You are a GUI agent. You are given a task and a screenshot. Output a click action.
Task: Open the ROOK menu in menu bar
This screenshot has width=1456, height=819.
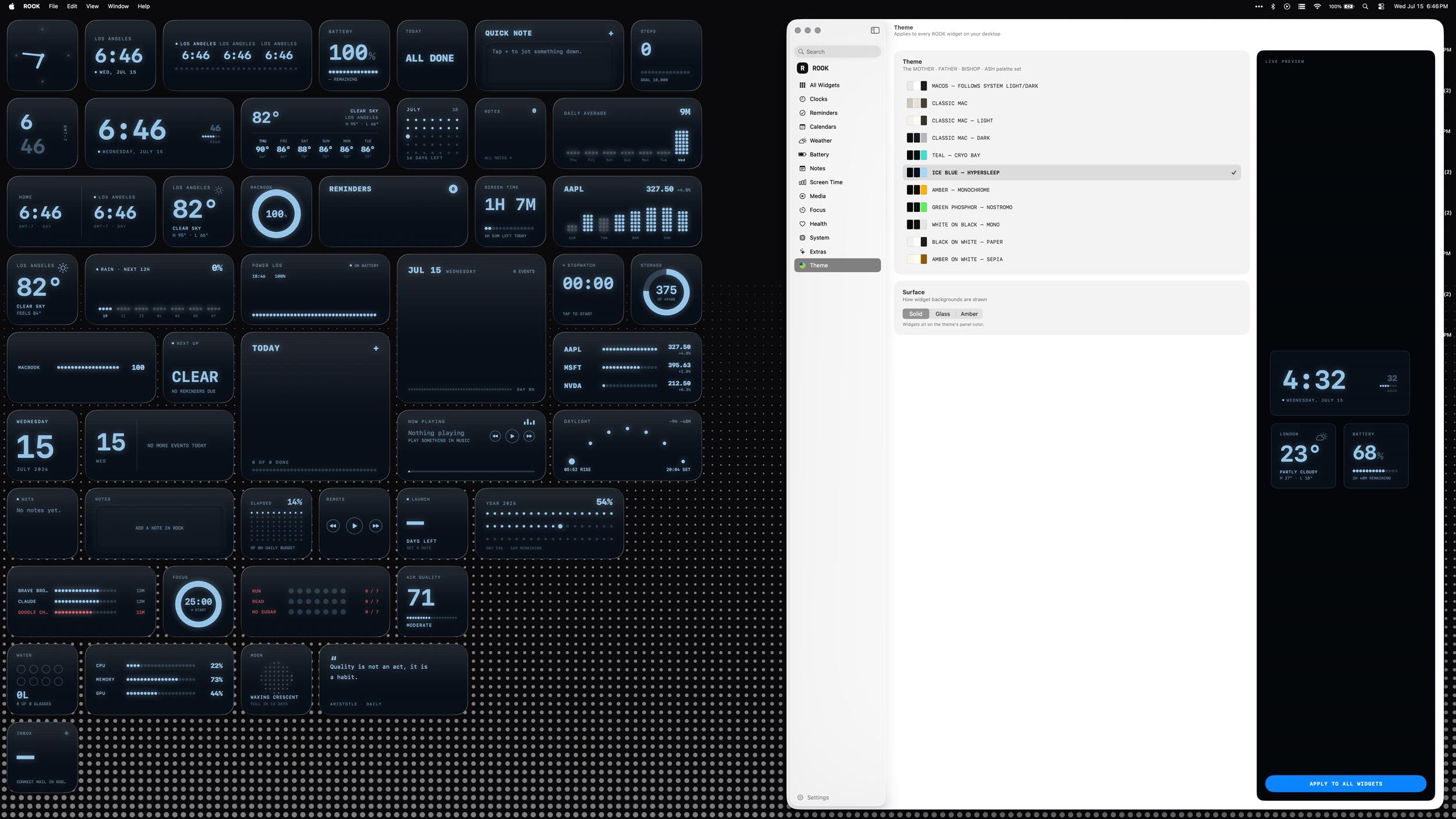click(31, 6)
